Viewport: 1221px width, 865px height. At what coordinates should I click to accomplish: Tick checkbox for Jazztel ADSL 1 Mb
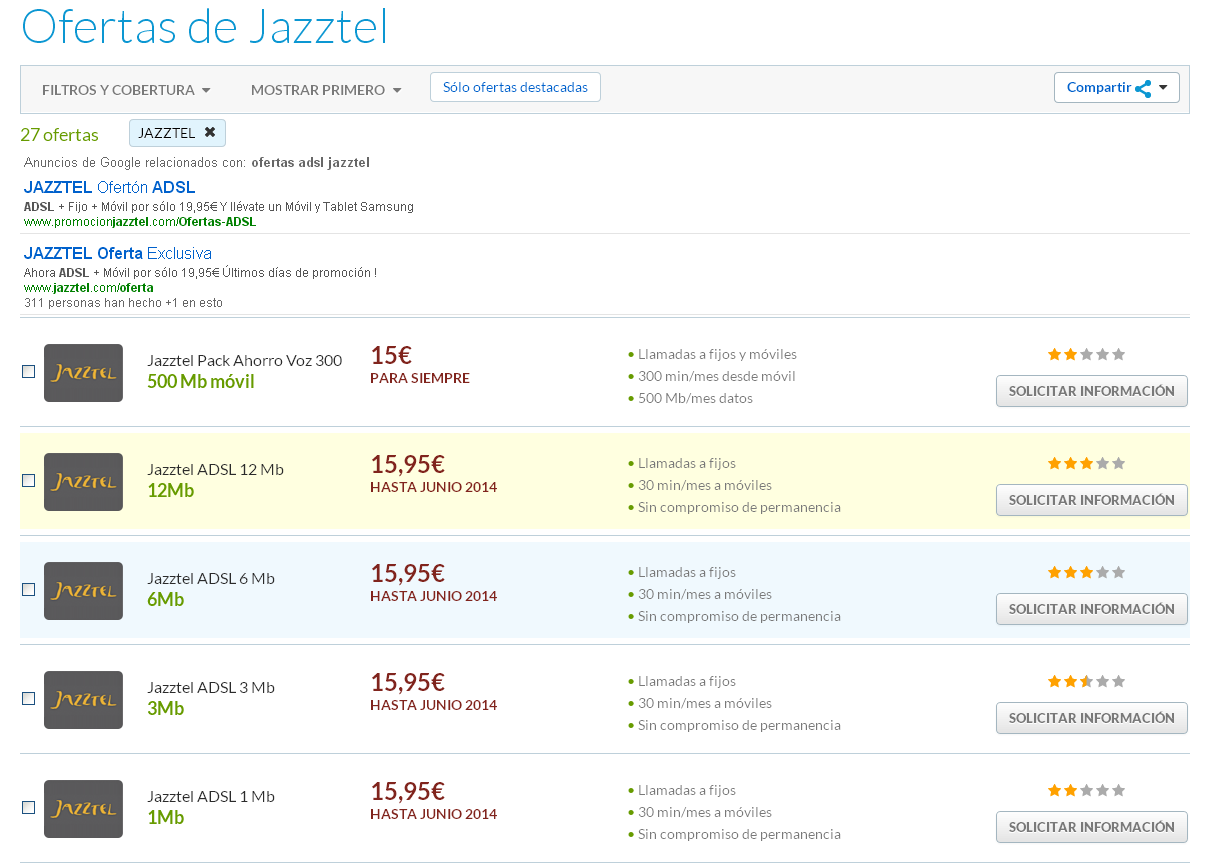pos(29,808)
